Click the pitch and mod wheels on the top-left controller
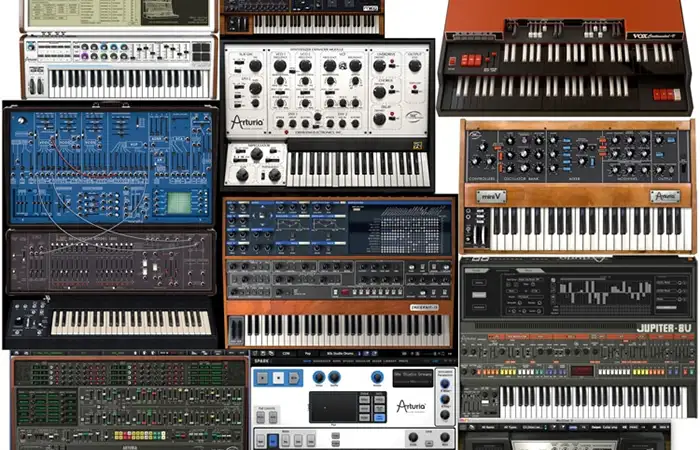700x450 pixels. tap(36, 87)
